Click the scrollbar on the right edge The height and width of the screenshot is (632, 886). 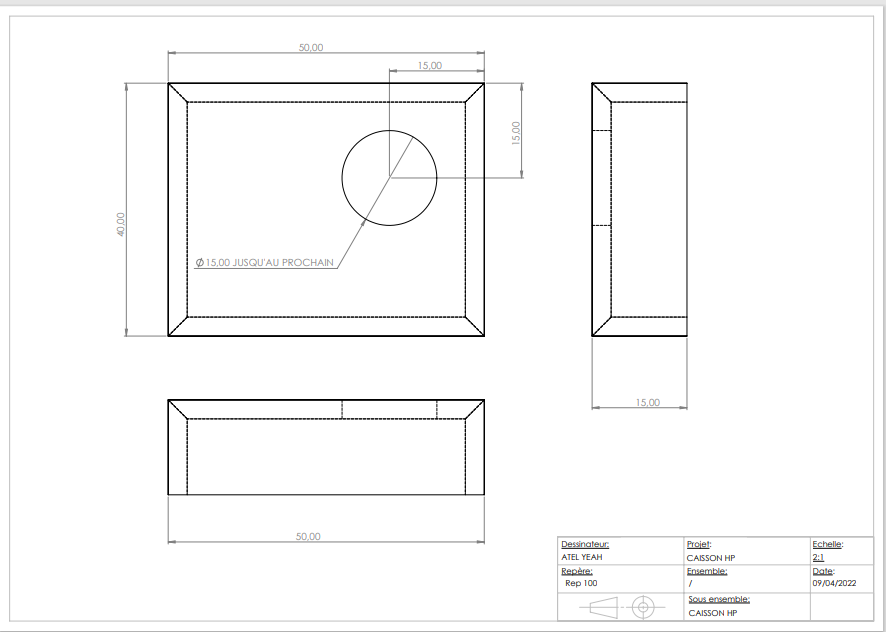pyautogui.click(x=879, y=300)
